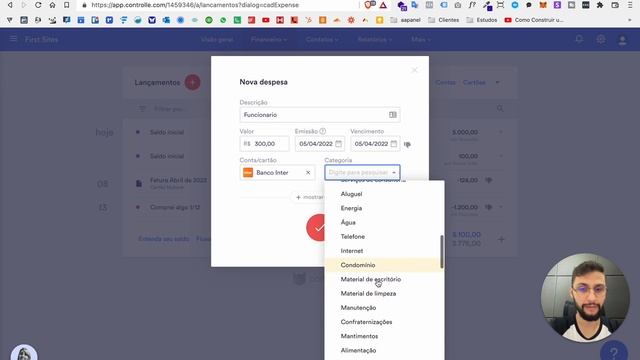Open the Emissão date calendar icon
The image size is (640, 360).
338,144
